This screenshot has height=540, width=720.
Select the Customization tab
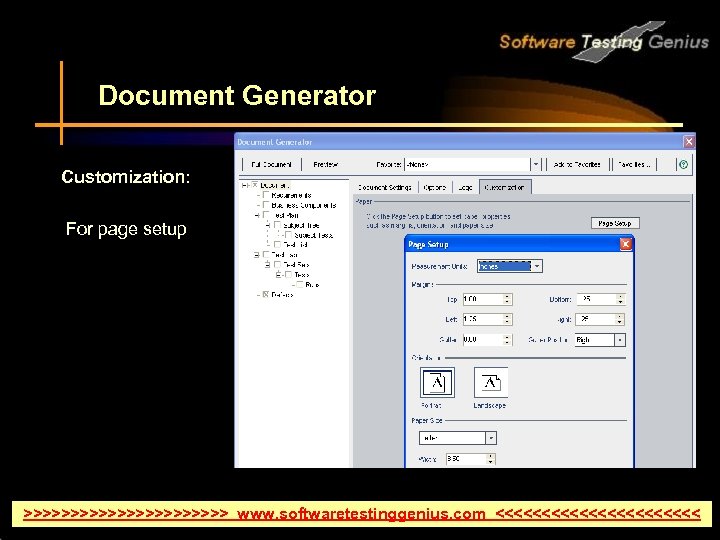pos(505,187)
